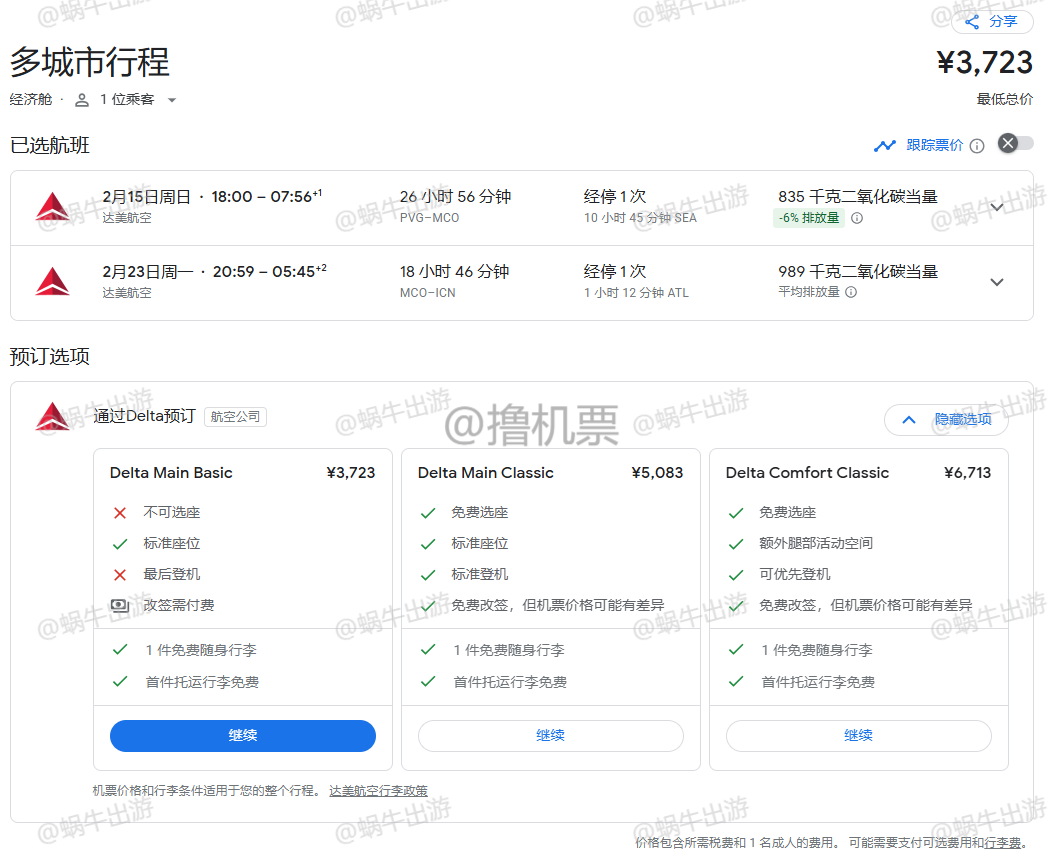The height and width of the screenshot is (856, 1061).
Task: Dismiss price tracking with the X button
Action: (1008, 143)
